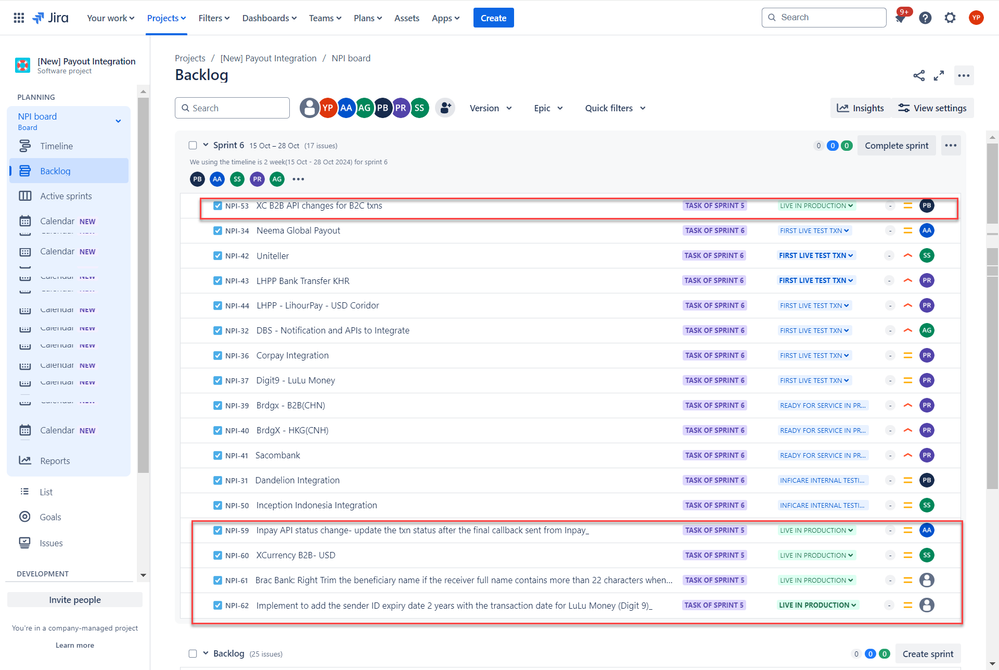Open Dashboards menu
999x670 pixels.
tap(269, 18)
